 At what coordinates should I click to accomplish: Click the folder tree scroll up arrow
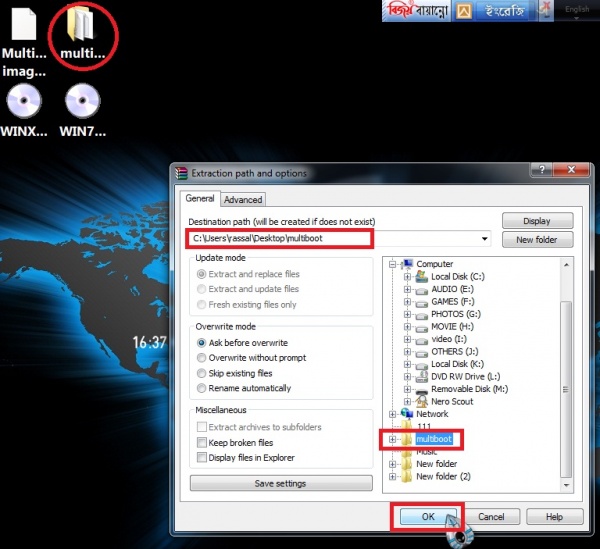click(x=566, y=265)
